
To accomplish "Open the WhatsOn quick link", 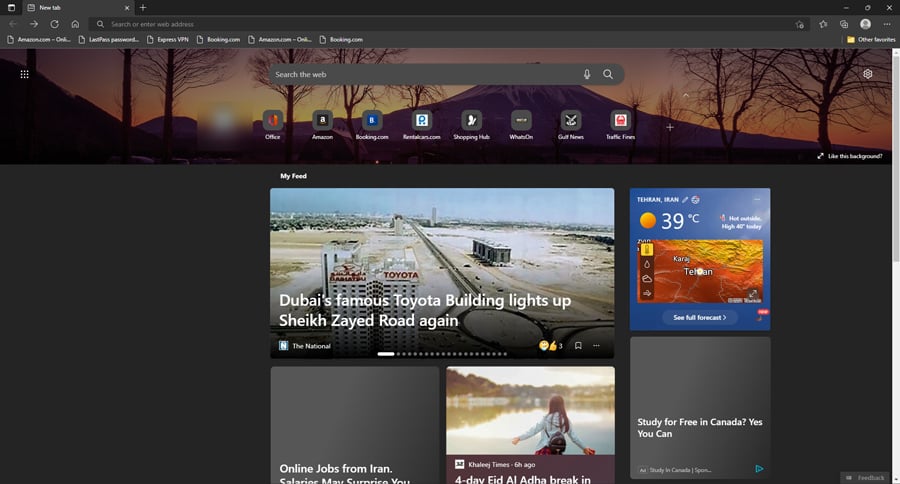I will point(521,125).
